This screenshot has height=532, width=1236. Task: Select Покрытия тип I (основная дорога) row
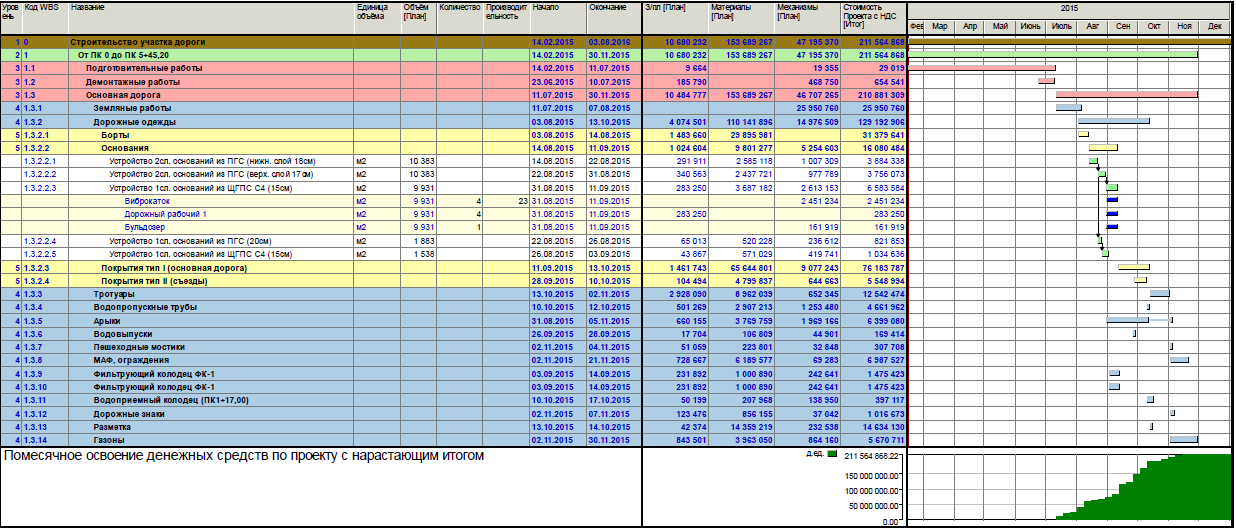tap(454, 268)
